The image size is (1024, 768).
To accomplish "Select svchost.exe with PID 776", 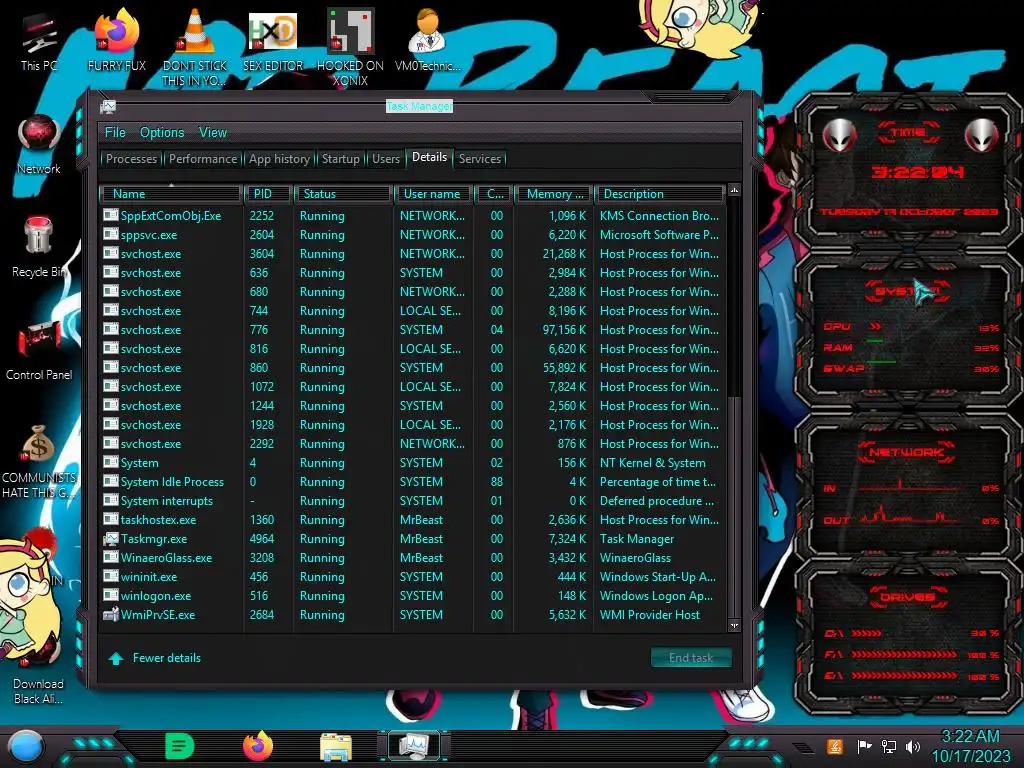I will click(413, 330).
